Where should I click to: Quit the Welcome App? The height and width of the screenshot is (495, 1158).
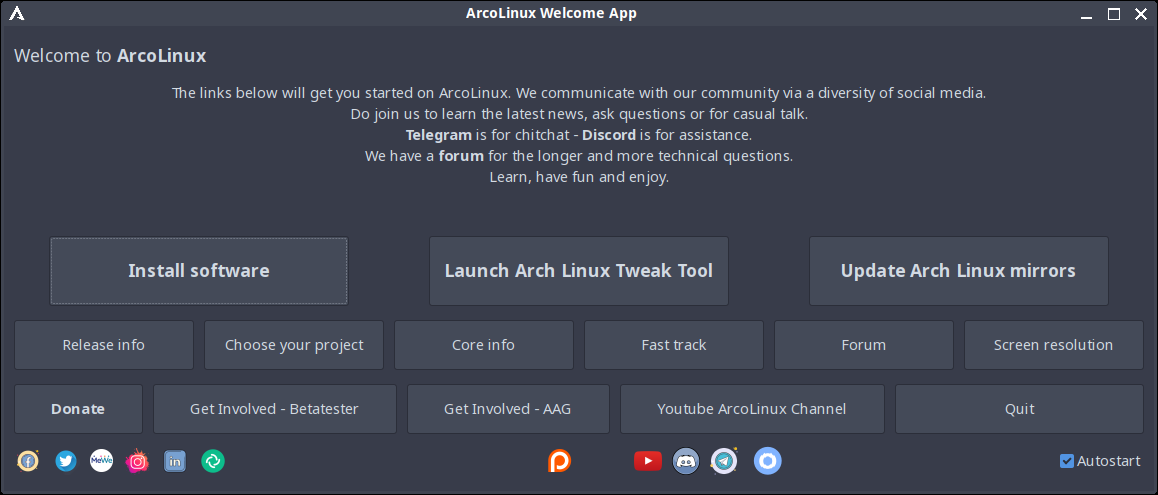pos(1020,409)
